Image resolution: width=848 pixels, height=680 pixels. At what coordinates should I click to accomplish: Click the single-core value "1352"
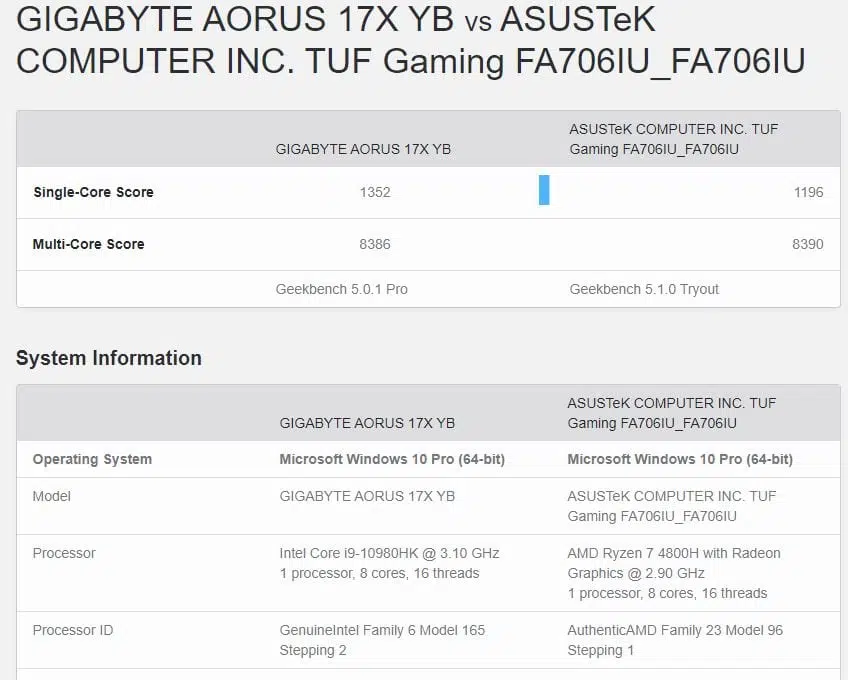pos(375,192)
